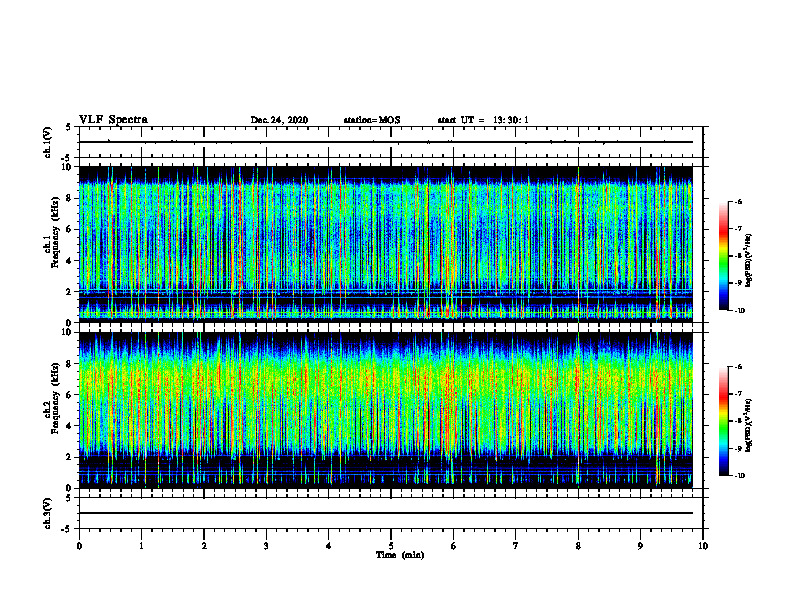Screen dimensions: 792x612
Task: Click the '-6' label on the ch.1 color scale
Action: (x=738, y=202)
